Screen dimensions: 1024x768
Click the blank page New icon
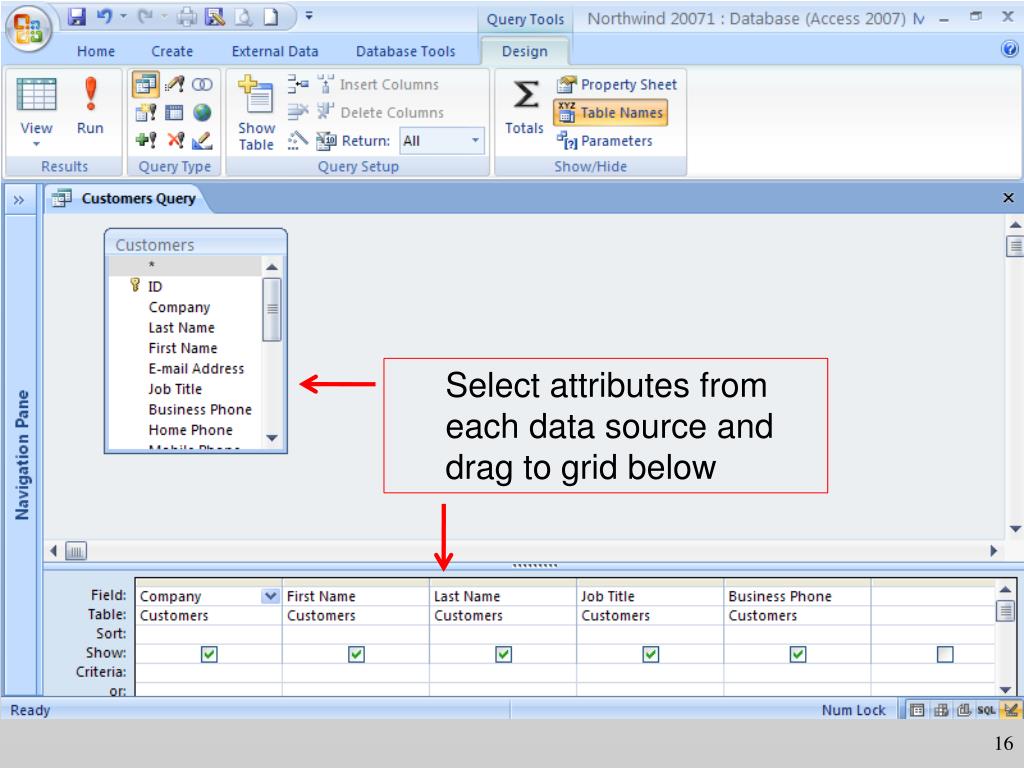[x=270, y=17]
